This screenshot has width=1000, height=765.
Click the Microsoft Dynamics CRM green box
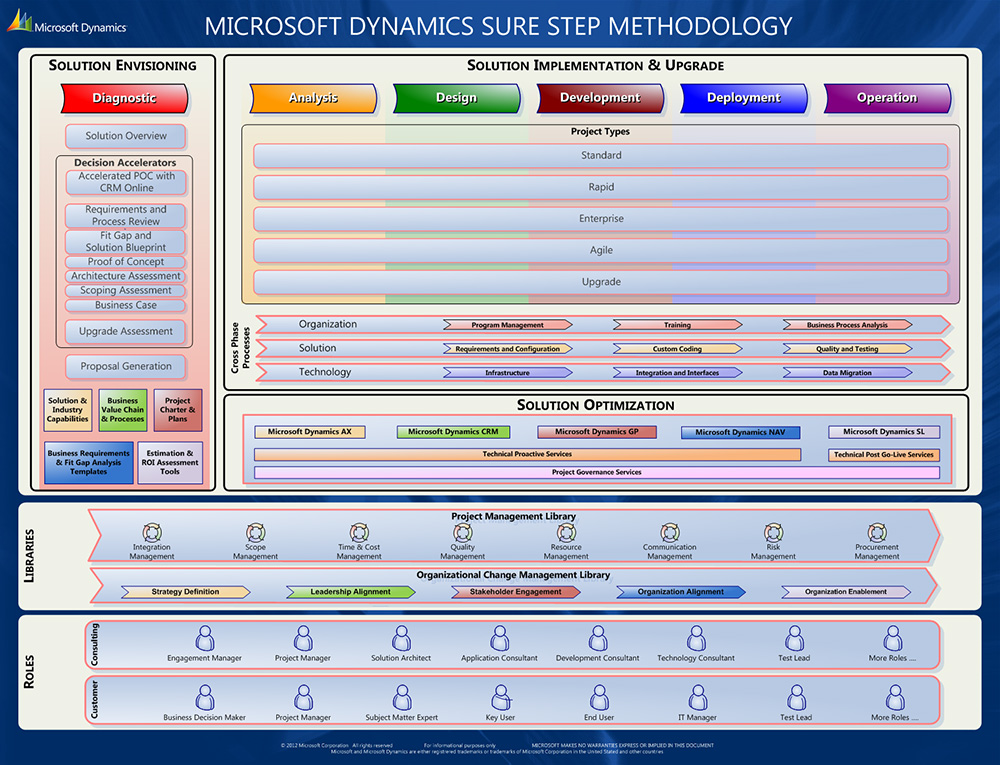[453, 432]
